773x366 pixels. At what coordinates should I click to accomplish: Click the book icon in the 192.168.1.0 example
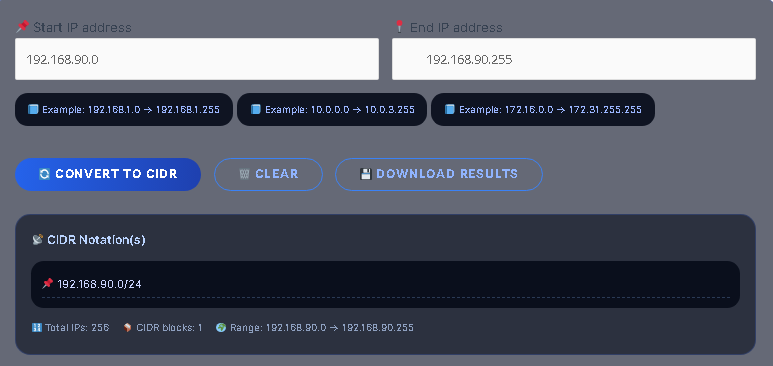pyautogui.click(x=33, y=110)
